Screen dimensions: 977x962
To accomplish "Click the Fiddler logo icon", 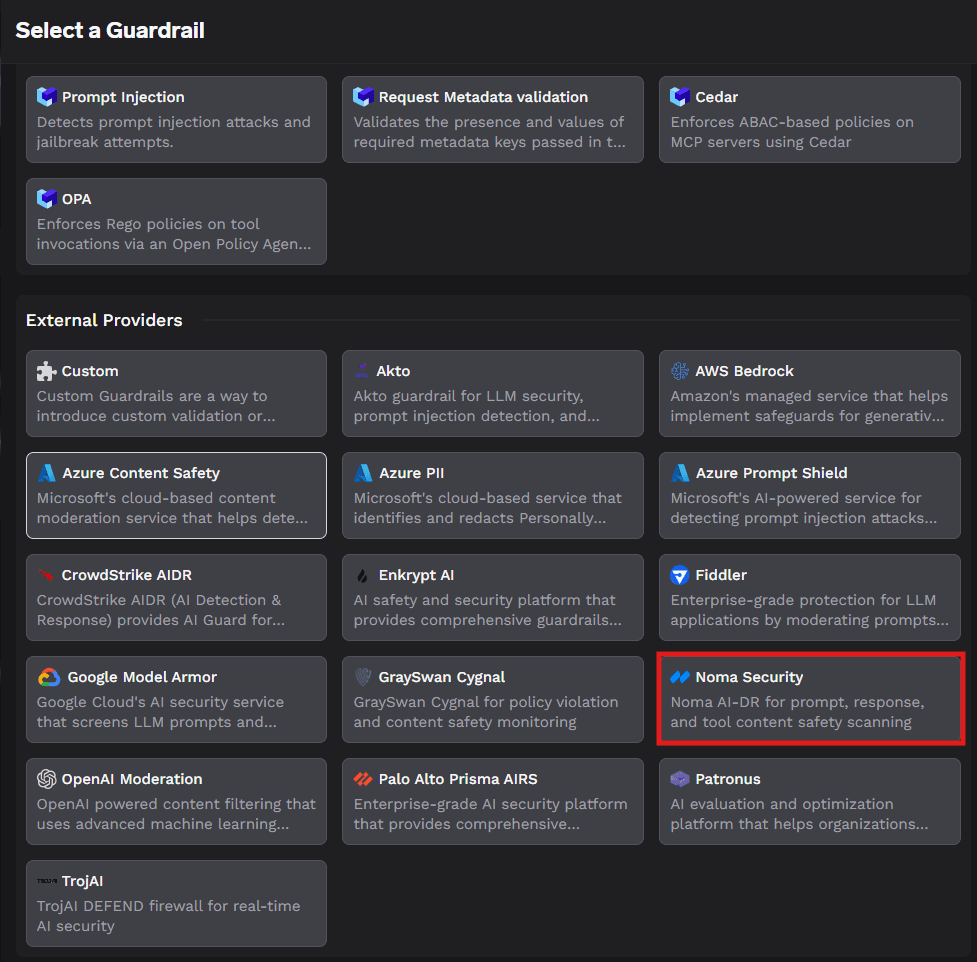I will (x=679, y=575).
